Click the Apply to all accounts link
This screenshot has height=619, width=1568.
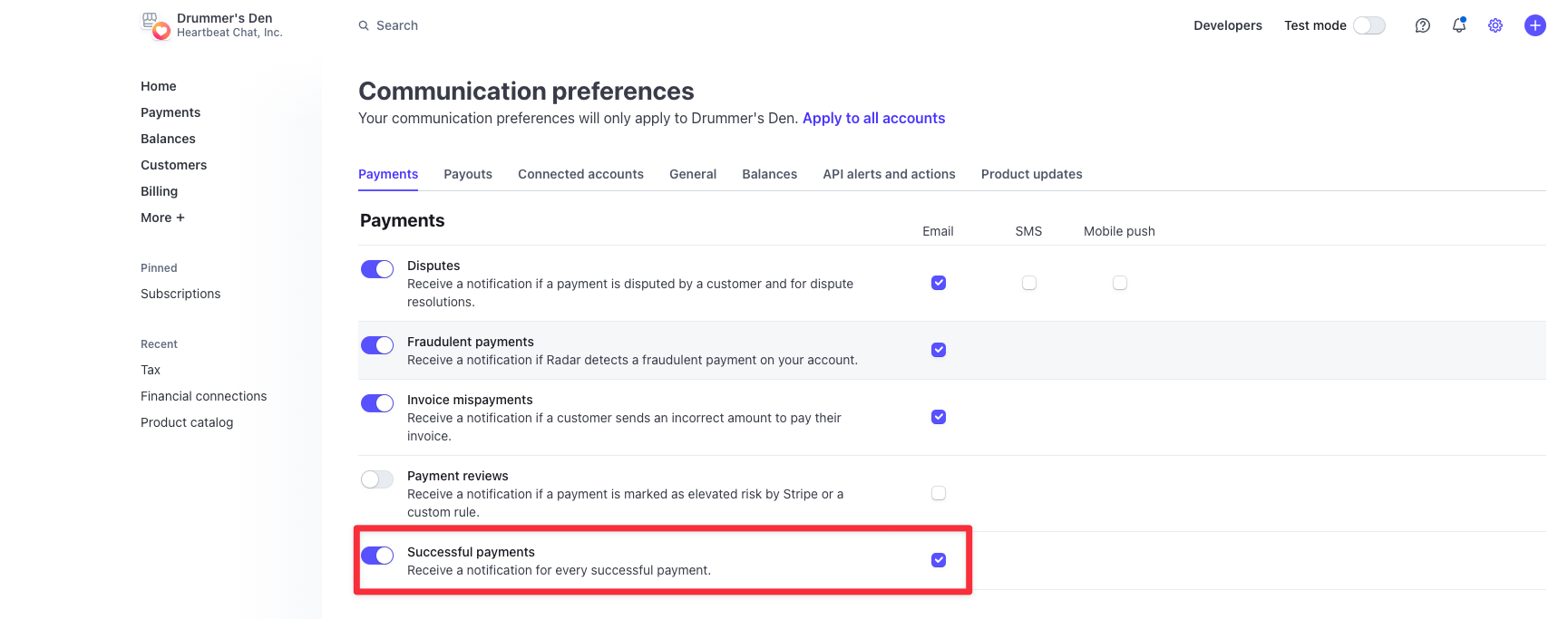click(x=873, y=118)
